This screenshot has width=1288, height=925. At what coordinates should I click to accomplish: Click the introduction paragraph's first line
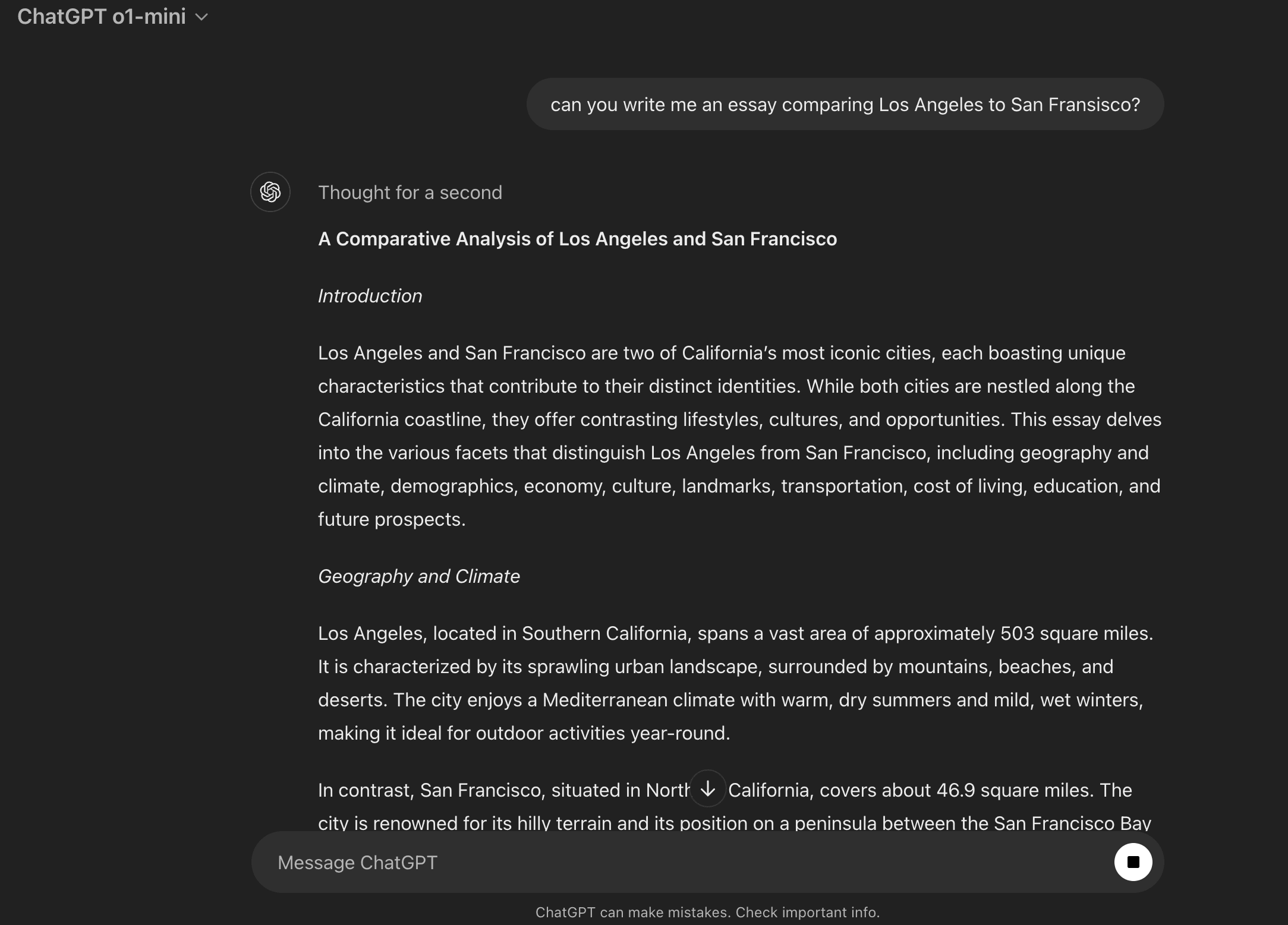pos(721,353)
